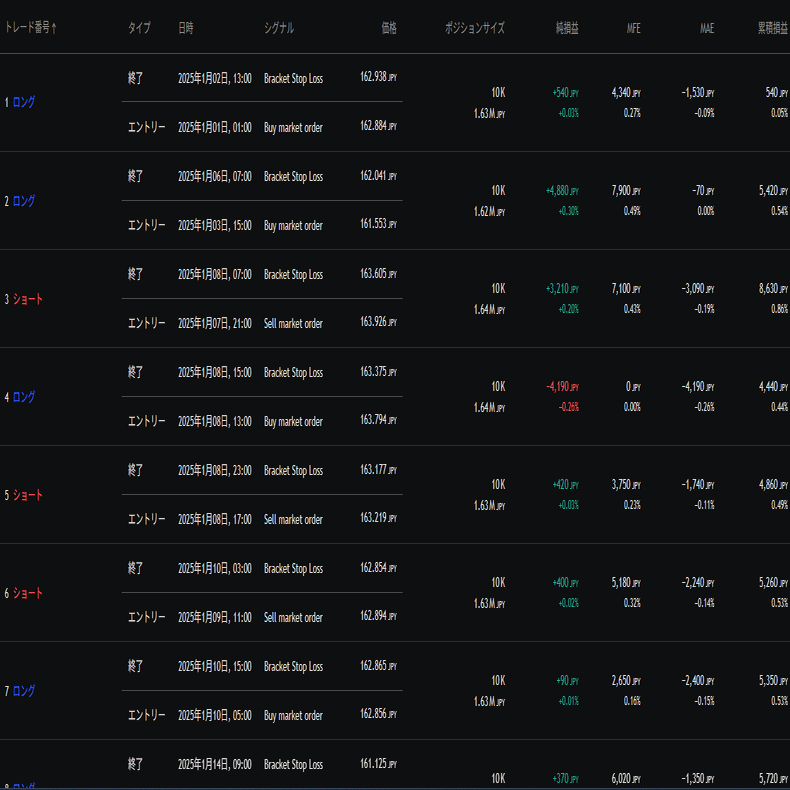The width and height of the screenshot is (790, 790).
Task: Click the MAE column header
Action: tap(707, 28)
